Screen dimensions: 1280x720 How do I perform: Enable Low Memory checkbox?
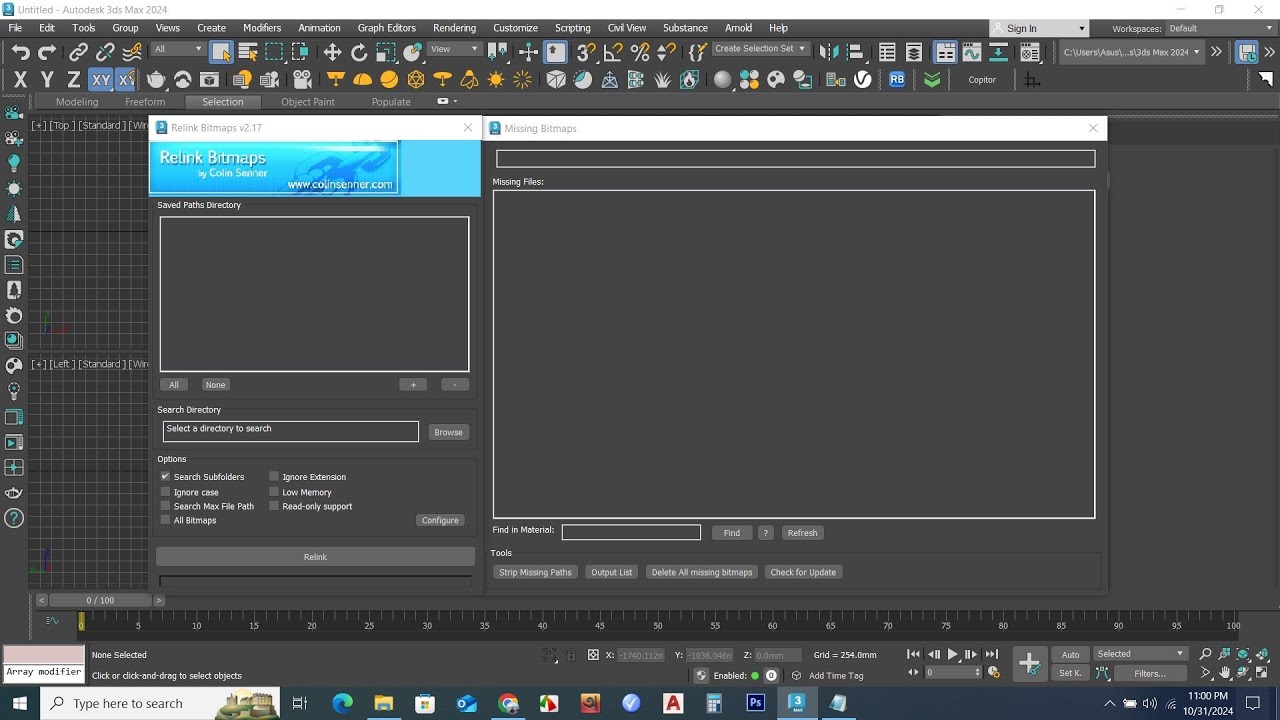point(274,492)
